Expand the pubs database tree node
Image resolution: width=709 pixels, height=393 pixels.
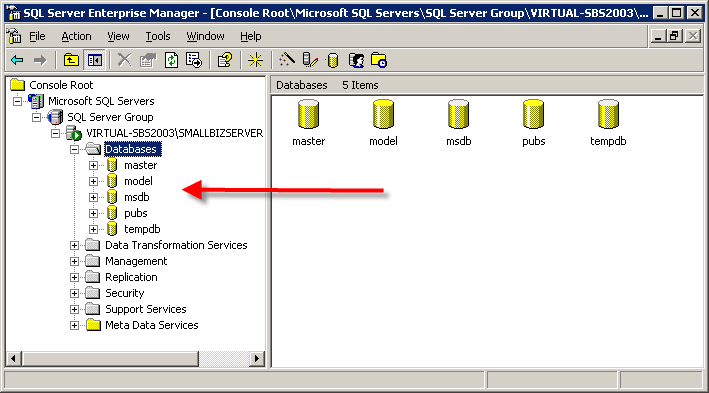click(93, 213)
